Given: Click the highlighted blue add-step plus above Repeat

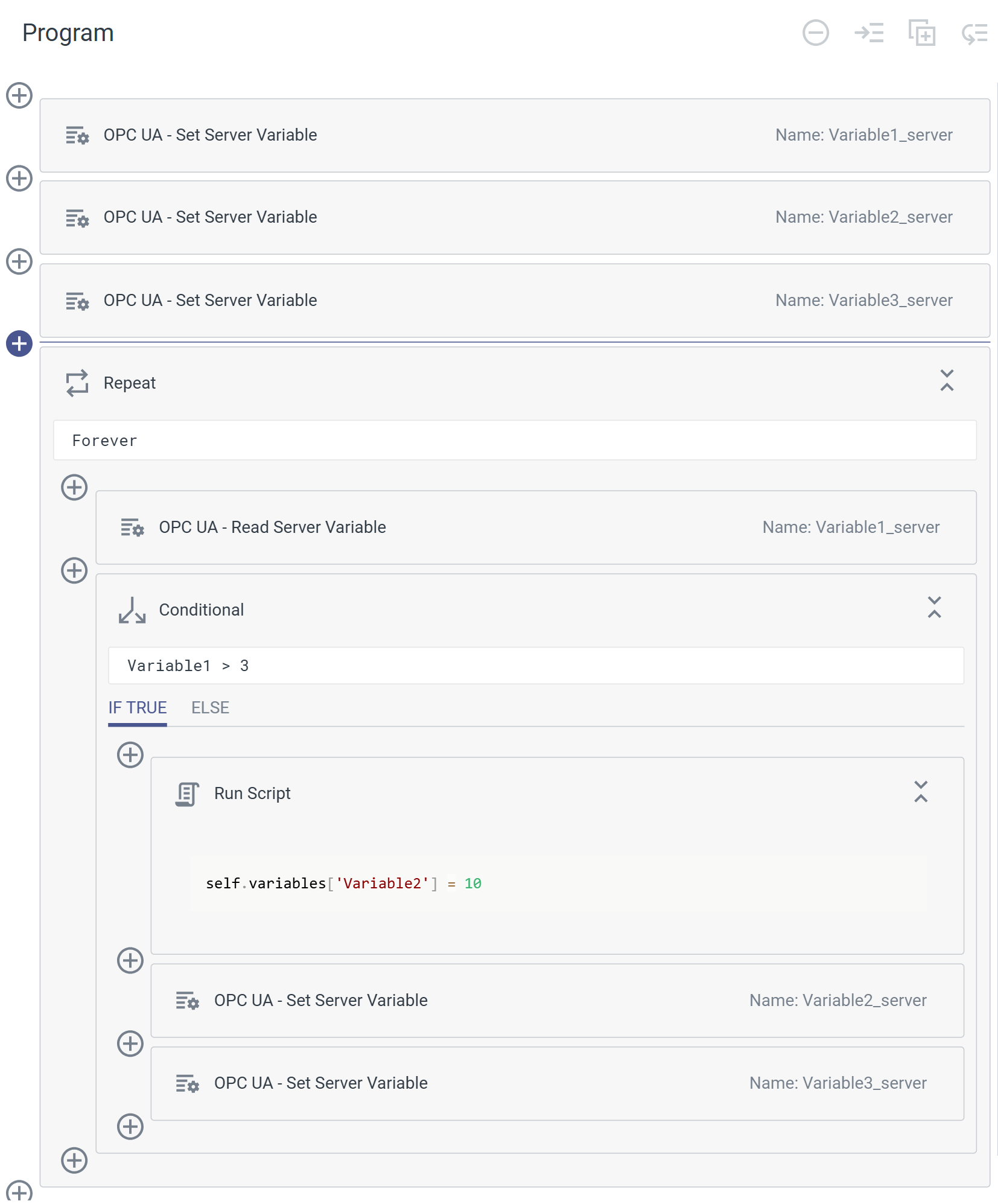Looking at the screenshot, I should point(19,343).
